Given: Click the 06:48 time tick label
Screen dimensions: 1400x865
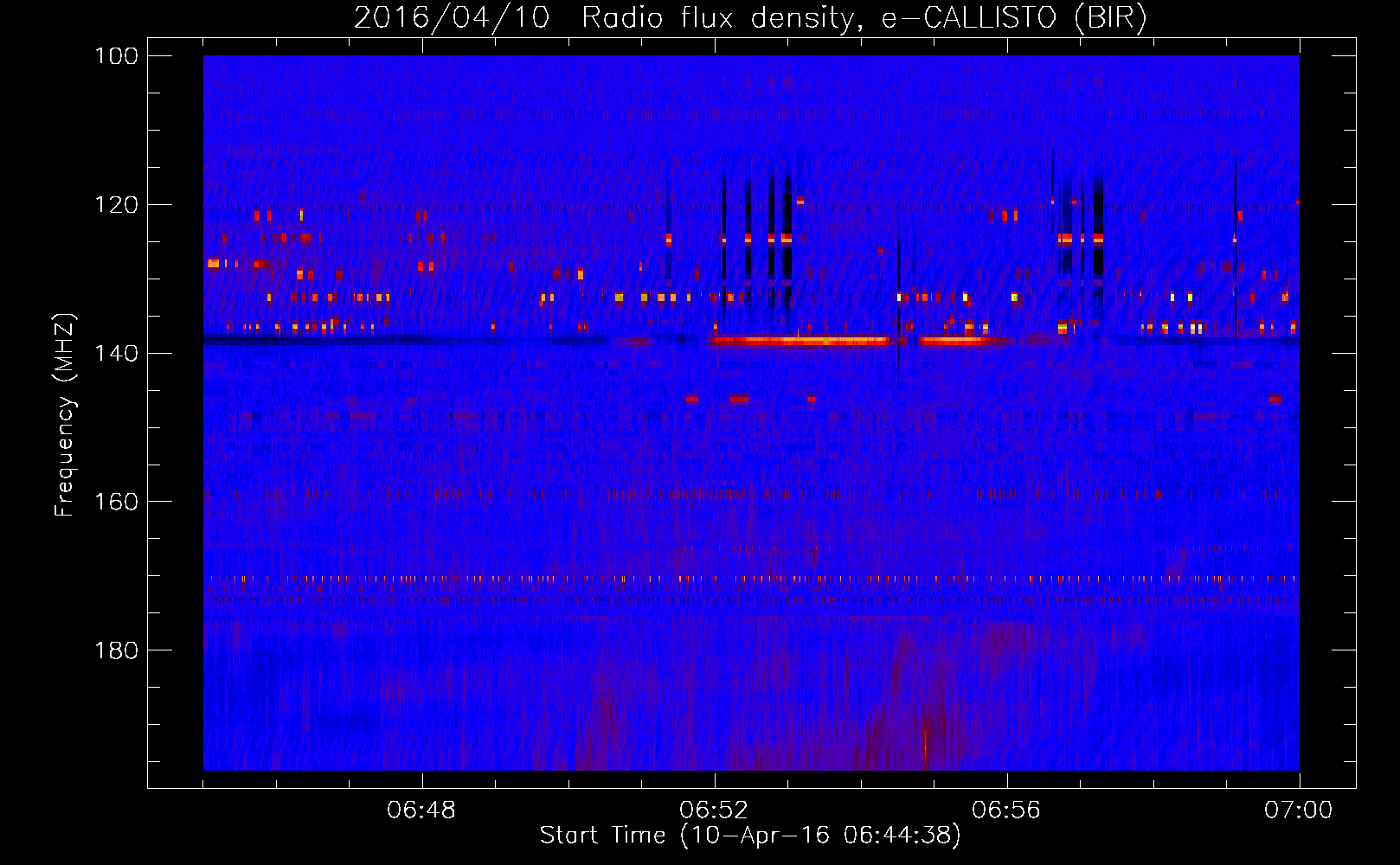Looking at the screenshot, I should 421,811.
